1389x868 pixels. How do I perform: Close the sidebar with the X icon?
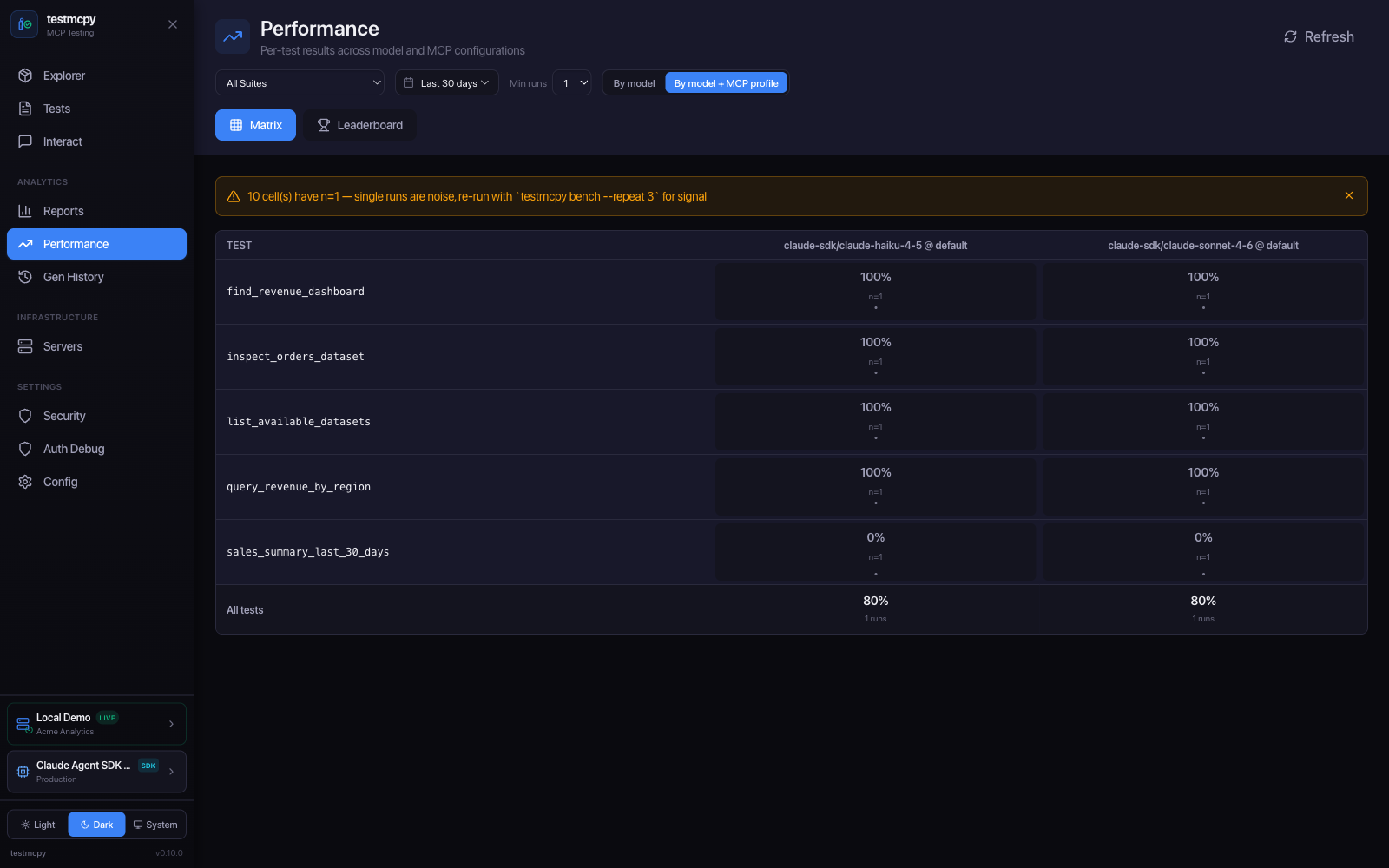tap(173, 24)
